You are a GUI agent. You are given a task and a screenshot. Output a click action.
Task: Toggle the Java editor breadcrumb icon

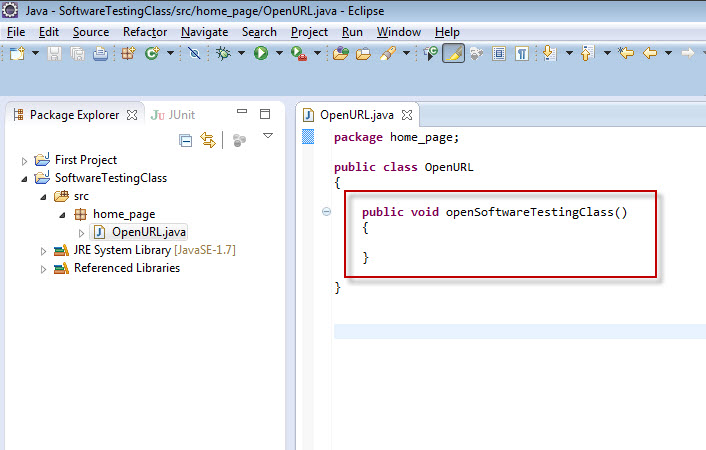[430, 54]
